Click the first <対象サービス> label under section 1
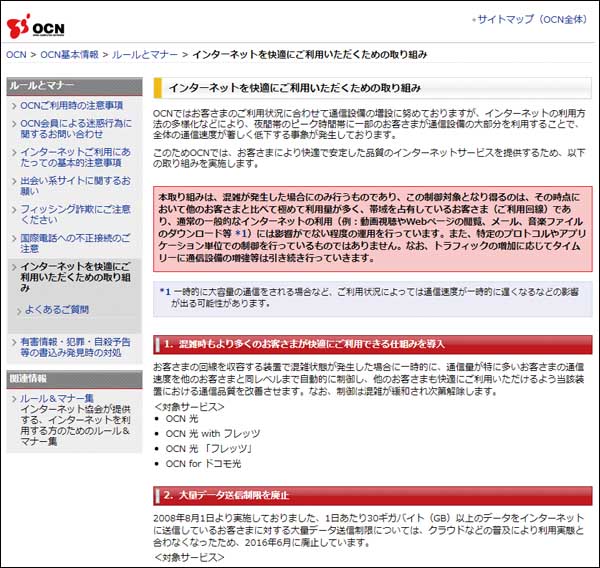The image size is (600, 568). pos(189,407)
